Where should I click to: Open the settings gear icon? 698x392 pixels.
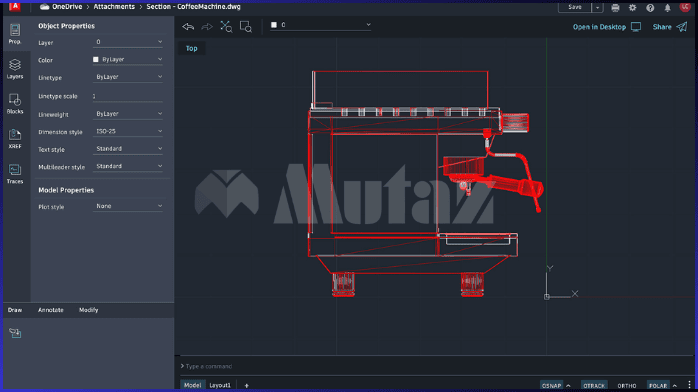point(633,8)
